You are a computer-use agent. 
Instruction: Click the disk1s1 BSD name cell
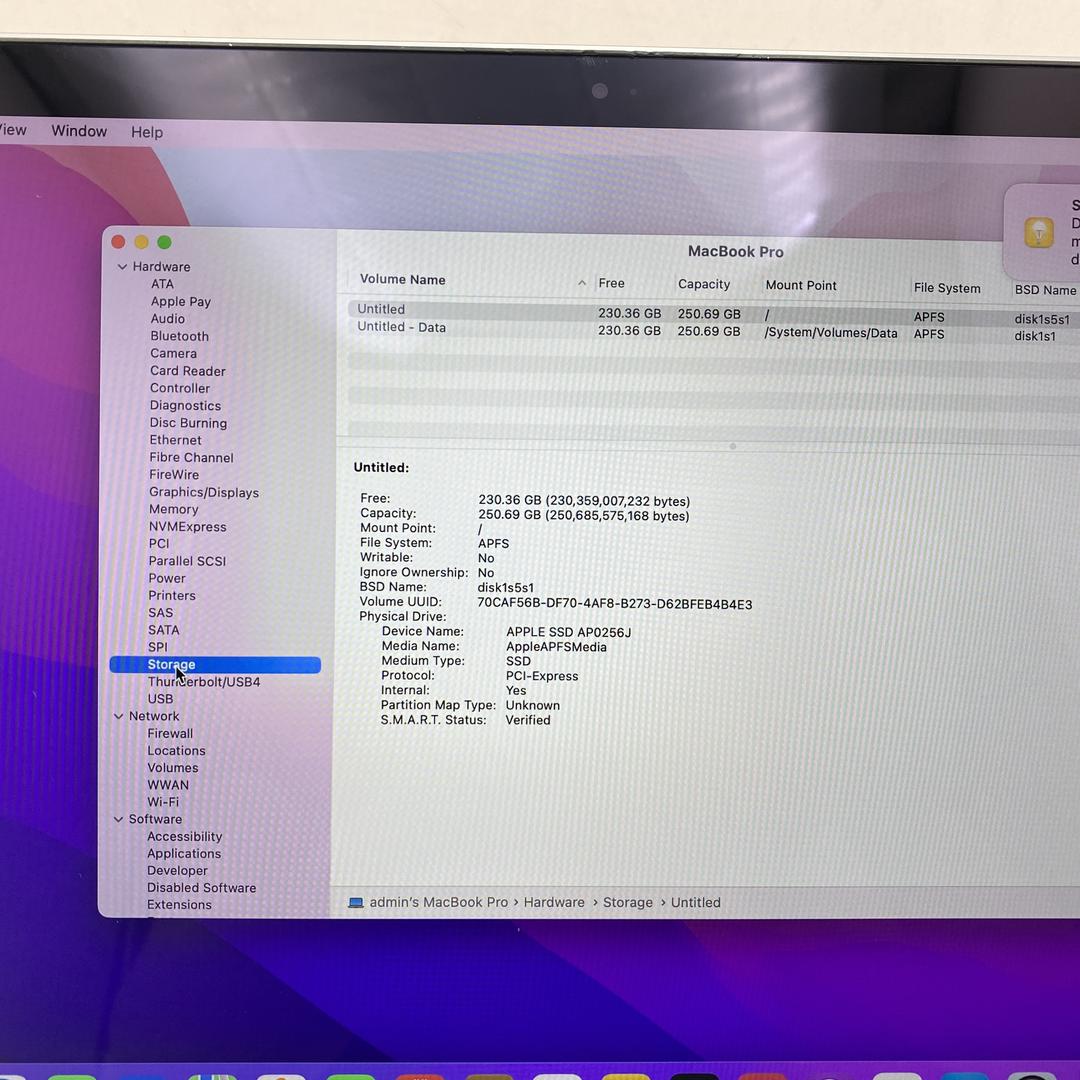(1035, 336)
